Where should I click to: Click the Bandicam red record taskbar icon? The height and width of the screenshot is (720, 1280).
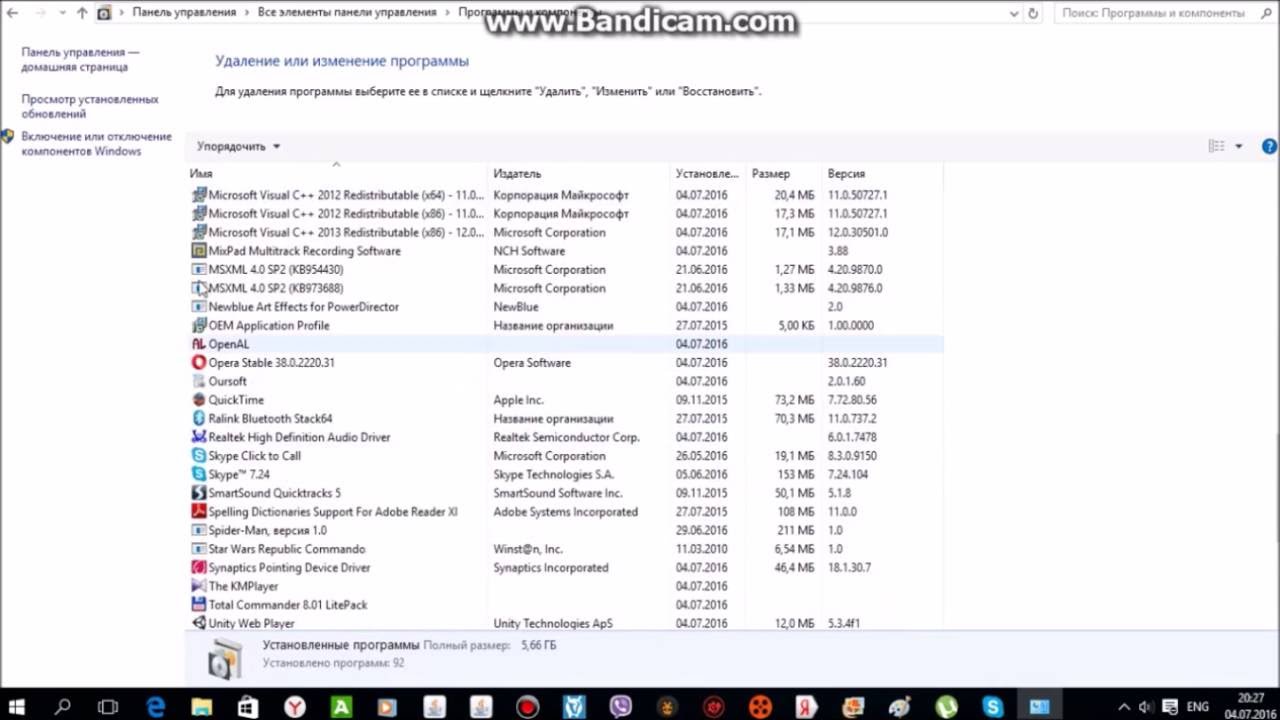[527, 706]
